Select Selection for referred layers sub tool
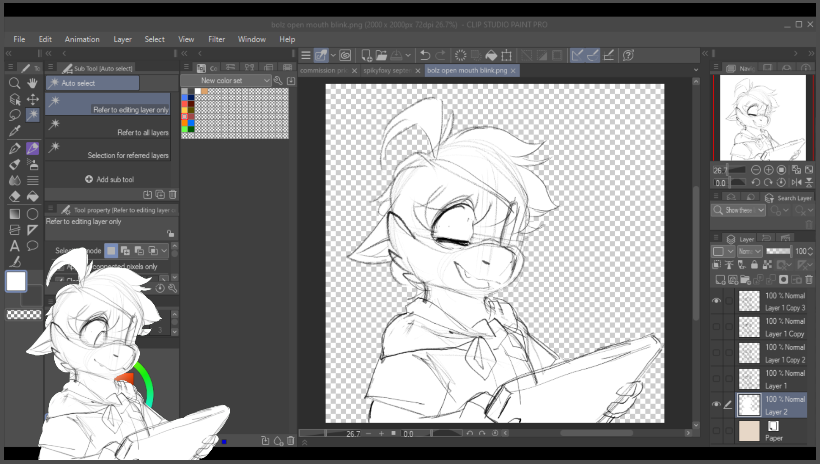Screen dimensions: 820x464 (108, 150)
